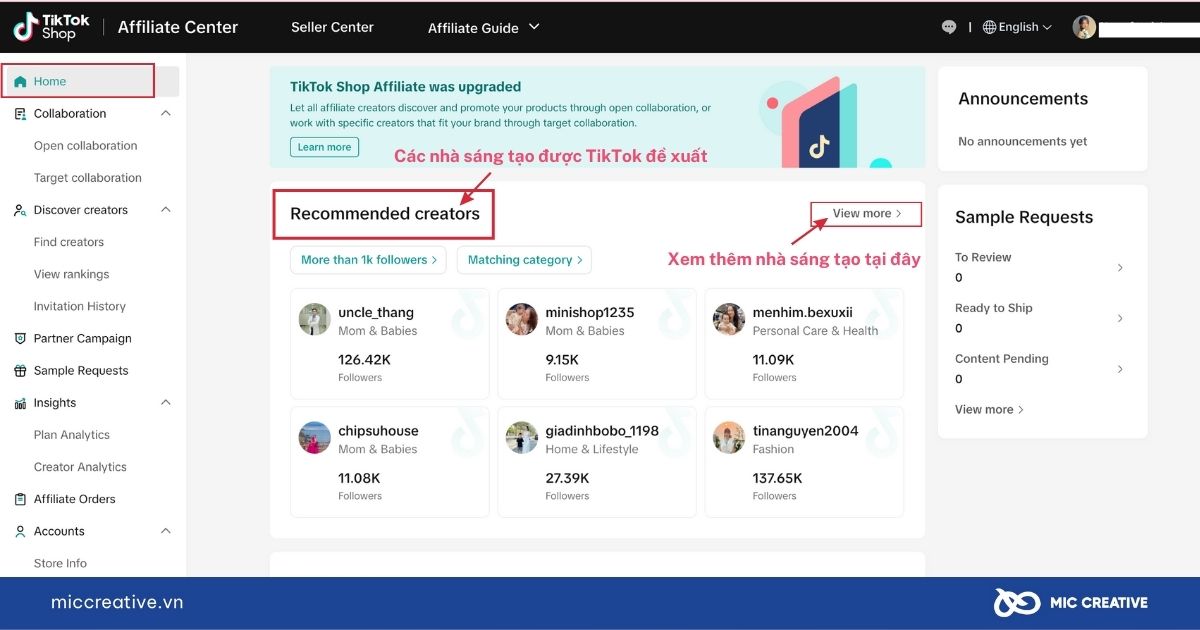Image resolution: width=1200 pixels, height=630 pixels.
Task: Click the Home house icon
Action: coord(20,82)
